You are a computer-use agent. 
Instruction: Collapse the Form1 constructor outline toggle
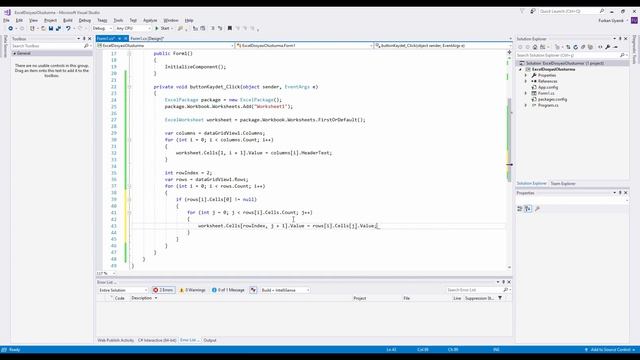[129, 53]
